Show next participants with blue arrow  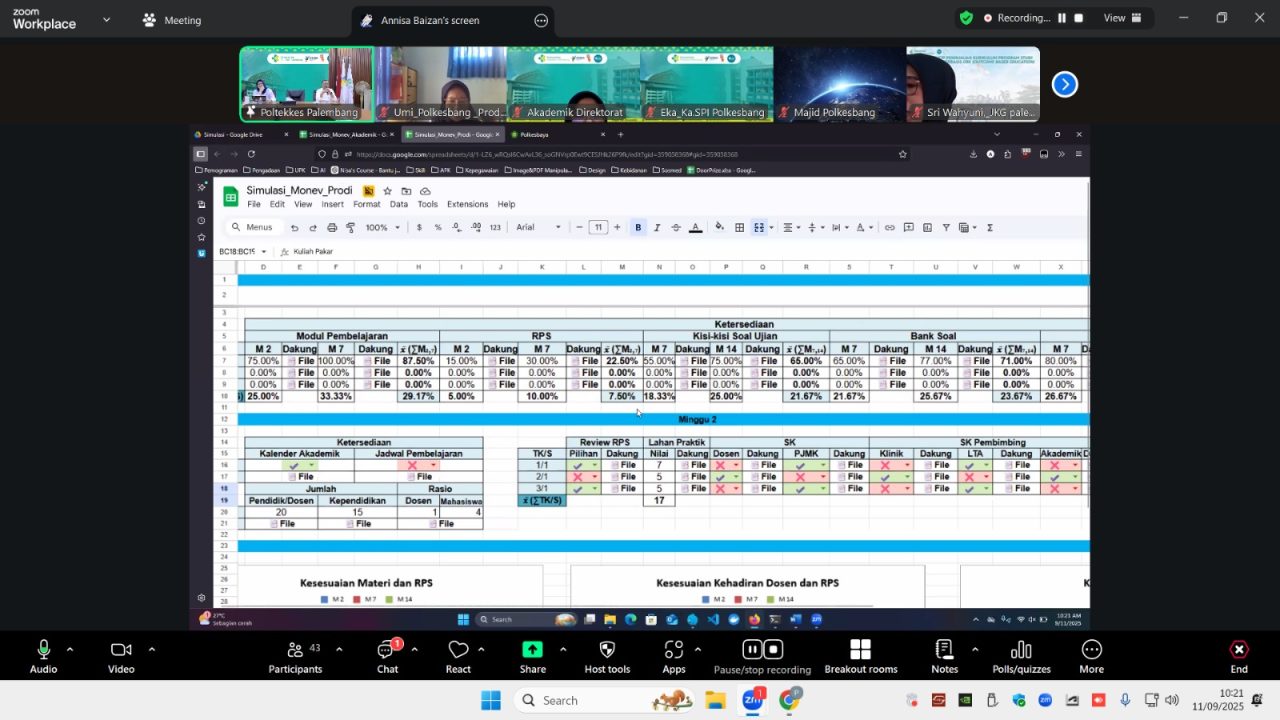pos(1065,85)
